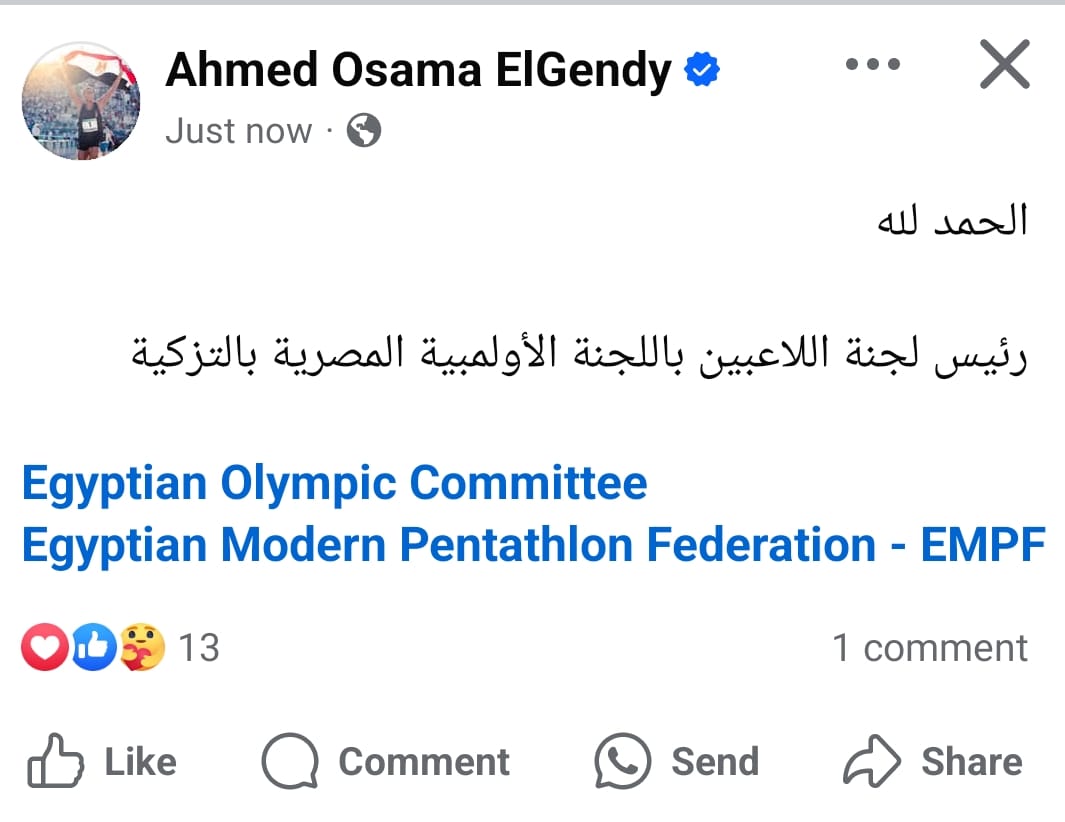Click the heart reaction icon
The height and width of the screenshot is (822, 1065).
point(44,648)
